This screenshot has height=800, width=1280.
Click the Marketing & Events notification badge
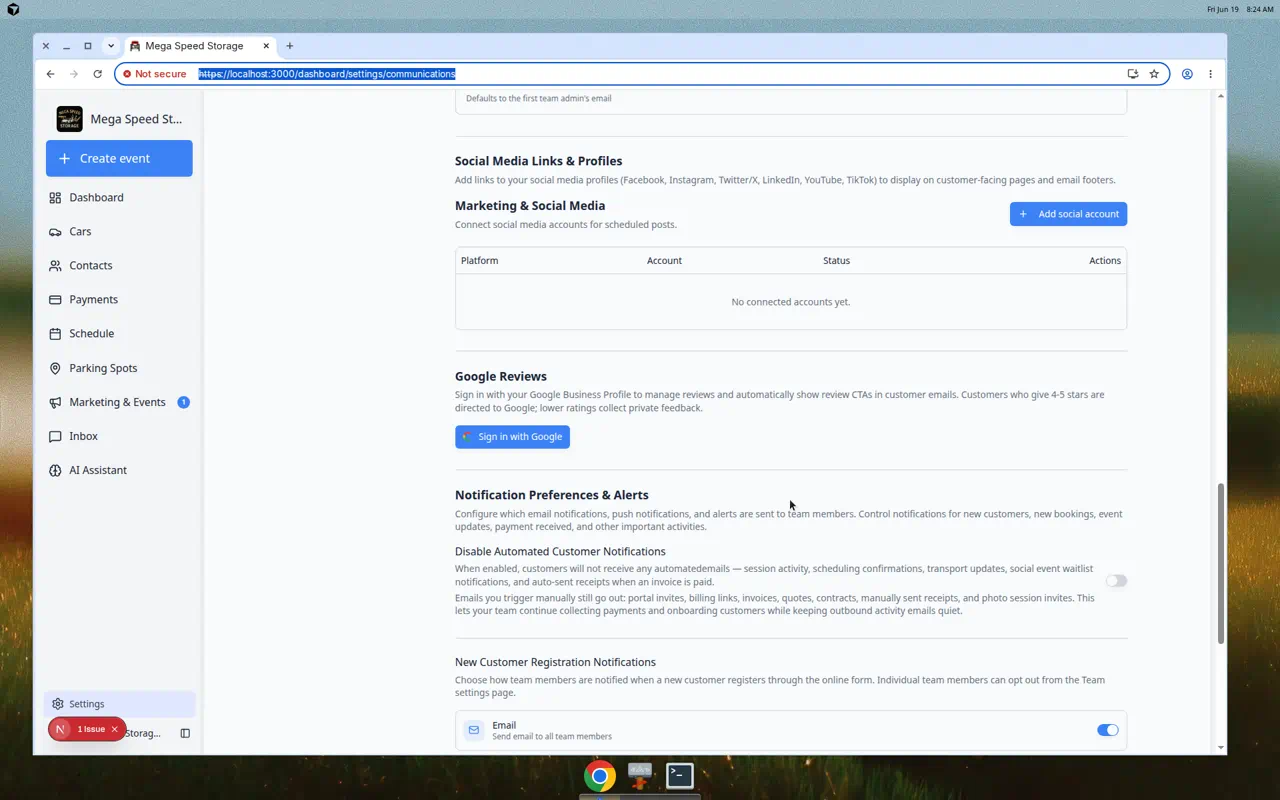tap(183, 402)
